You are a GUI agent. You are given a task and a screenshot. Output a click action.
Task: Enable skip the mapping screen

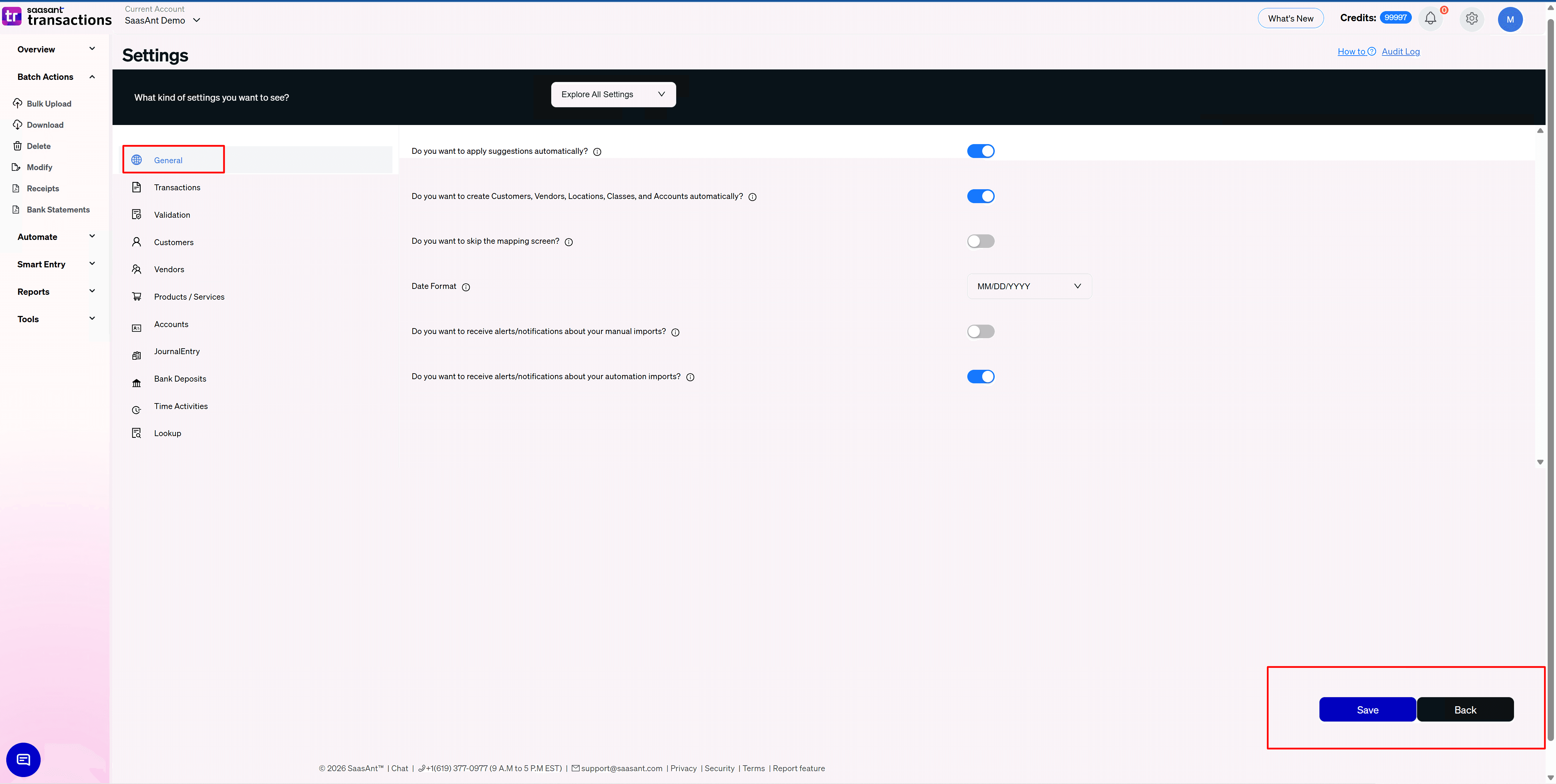click(980, 240)
